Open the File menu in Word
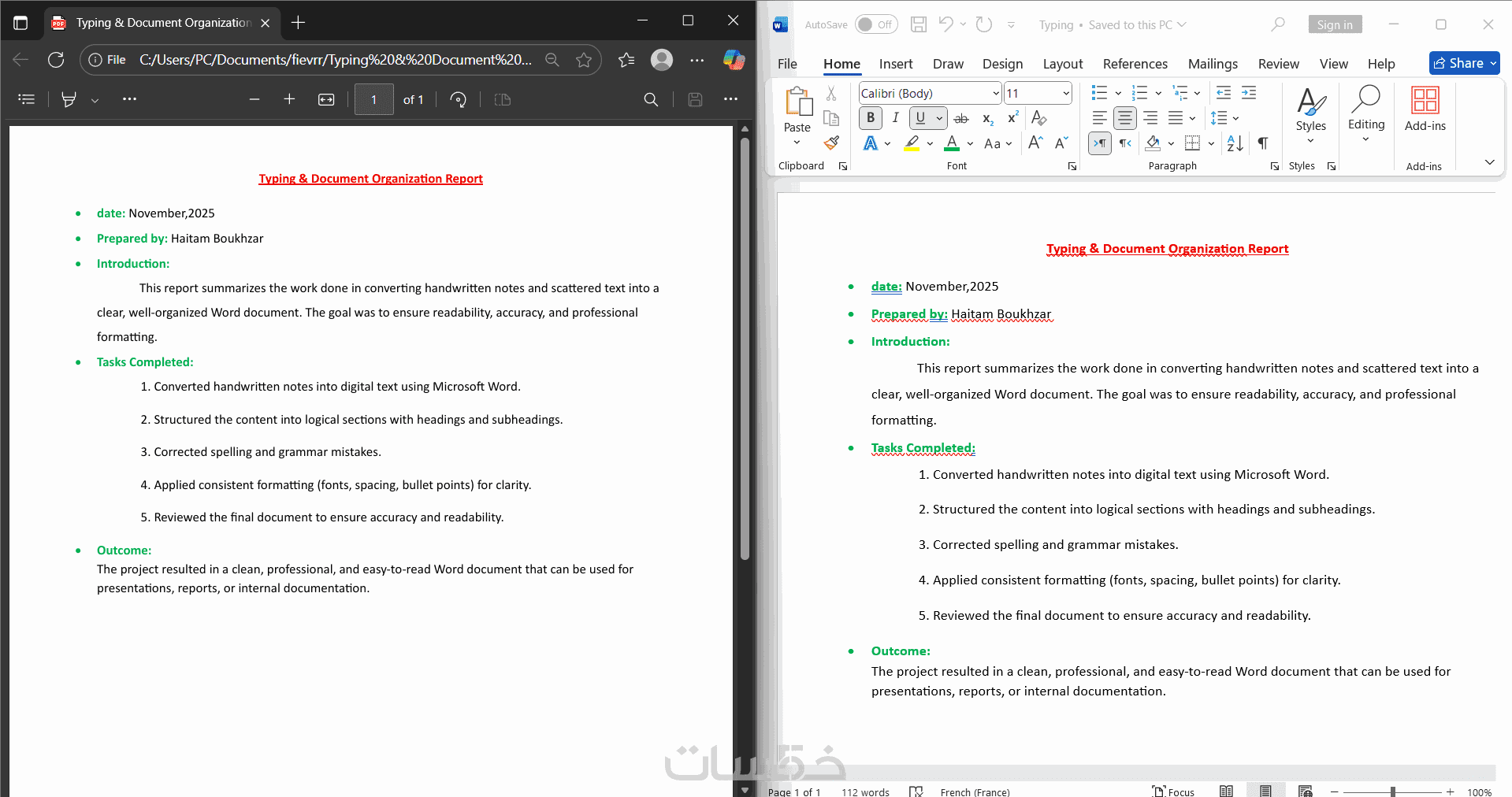Viewport: 1512px width, 797px height. [x=787, y=64]
